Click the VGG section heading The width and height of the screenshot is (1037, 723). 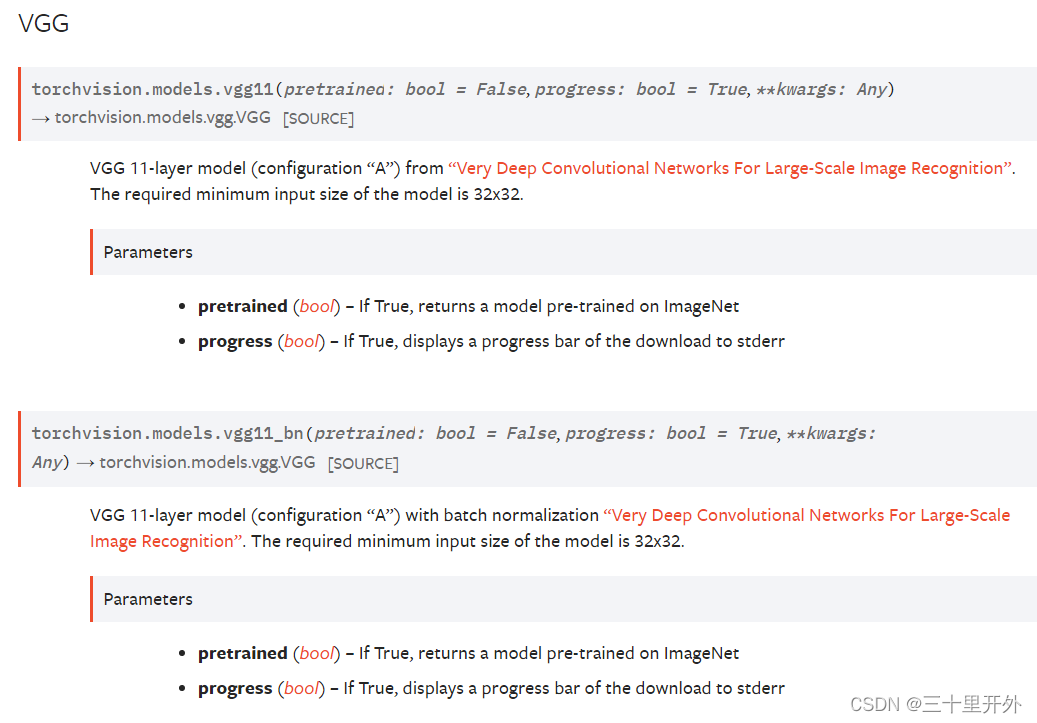click(44, 23)
